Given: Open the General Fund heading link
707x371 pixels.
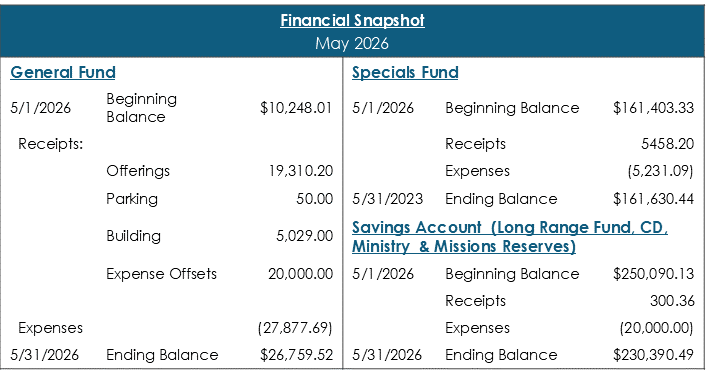Looking at the screenshot, I should click(x=63, y=72).
